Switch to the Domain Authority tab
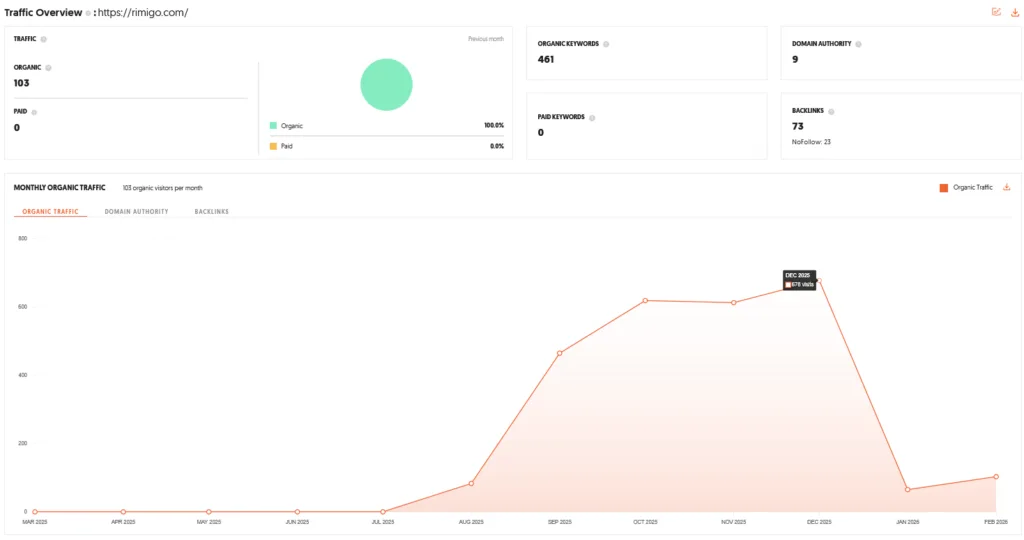Viewport: 1024px width, 540px height. pos(136,212)
